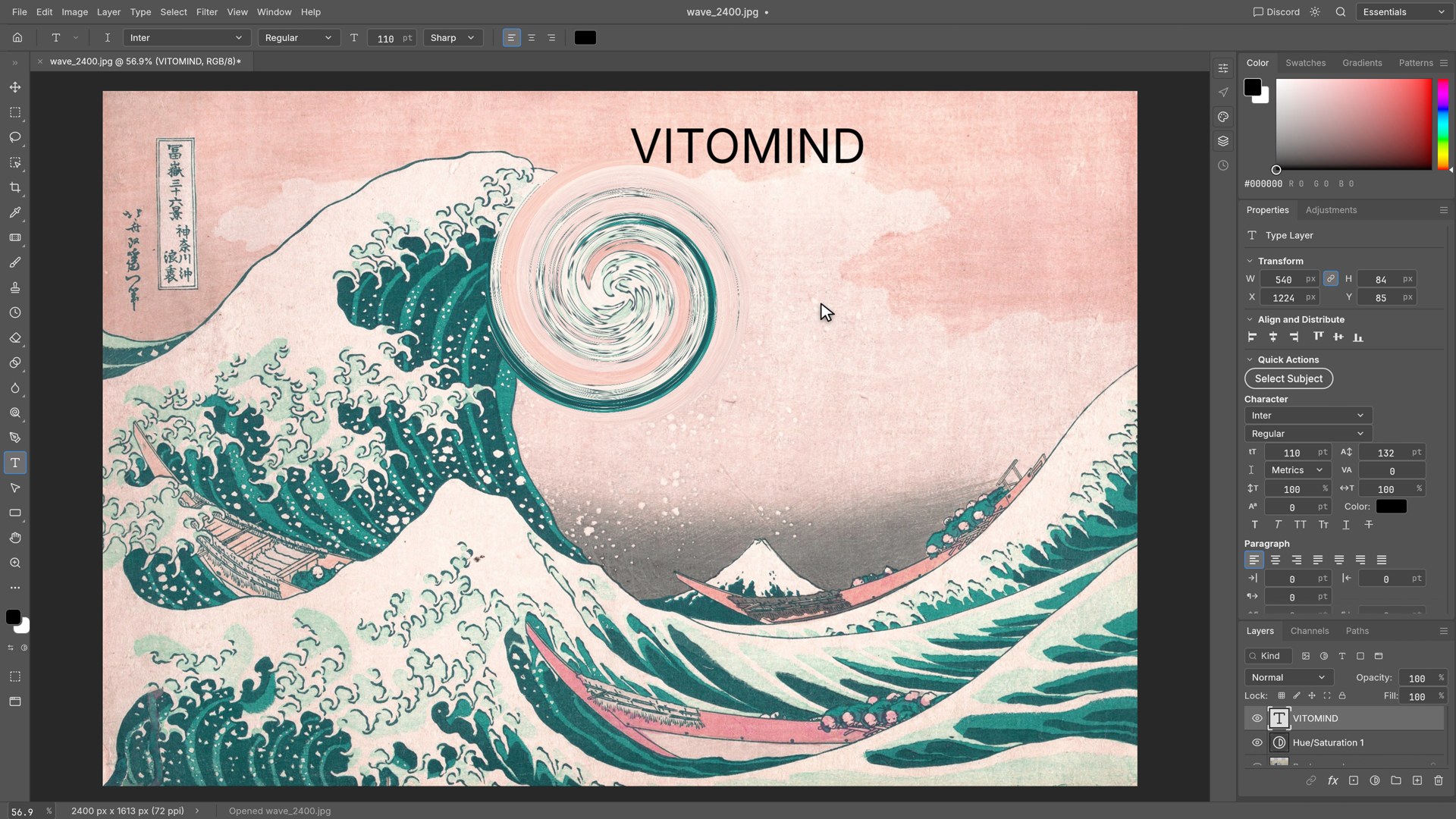The width and height of the screenshot is (1456, 819).
Task: Click the layer effects fx icon
Action: 1332,780
